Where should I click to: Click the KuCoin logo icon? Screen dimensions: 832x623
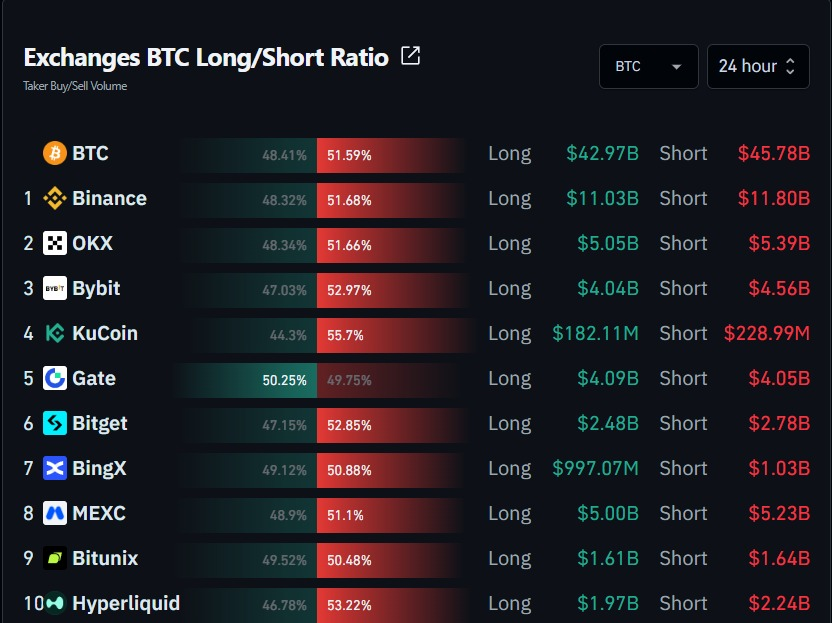55,333
